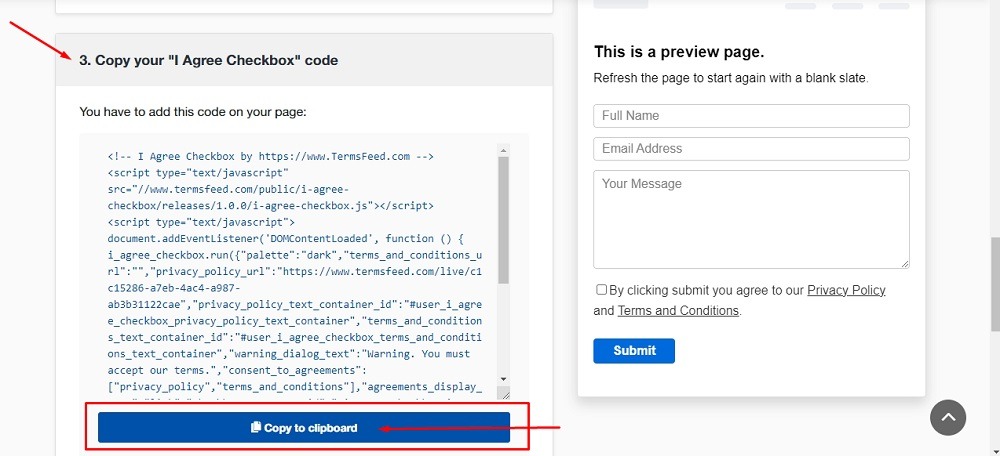Click the code box vertical scrollbar thumb
The image size is (1000, 456).
point(503,220)
